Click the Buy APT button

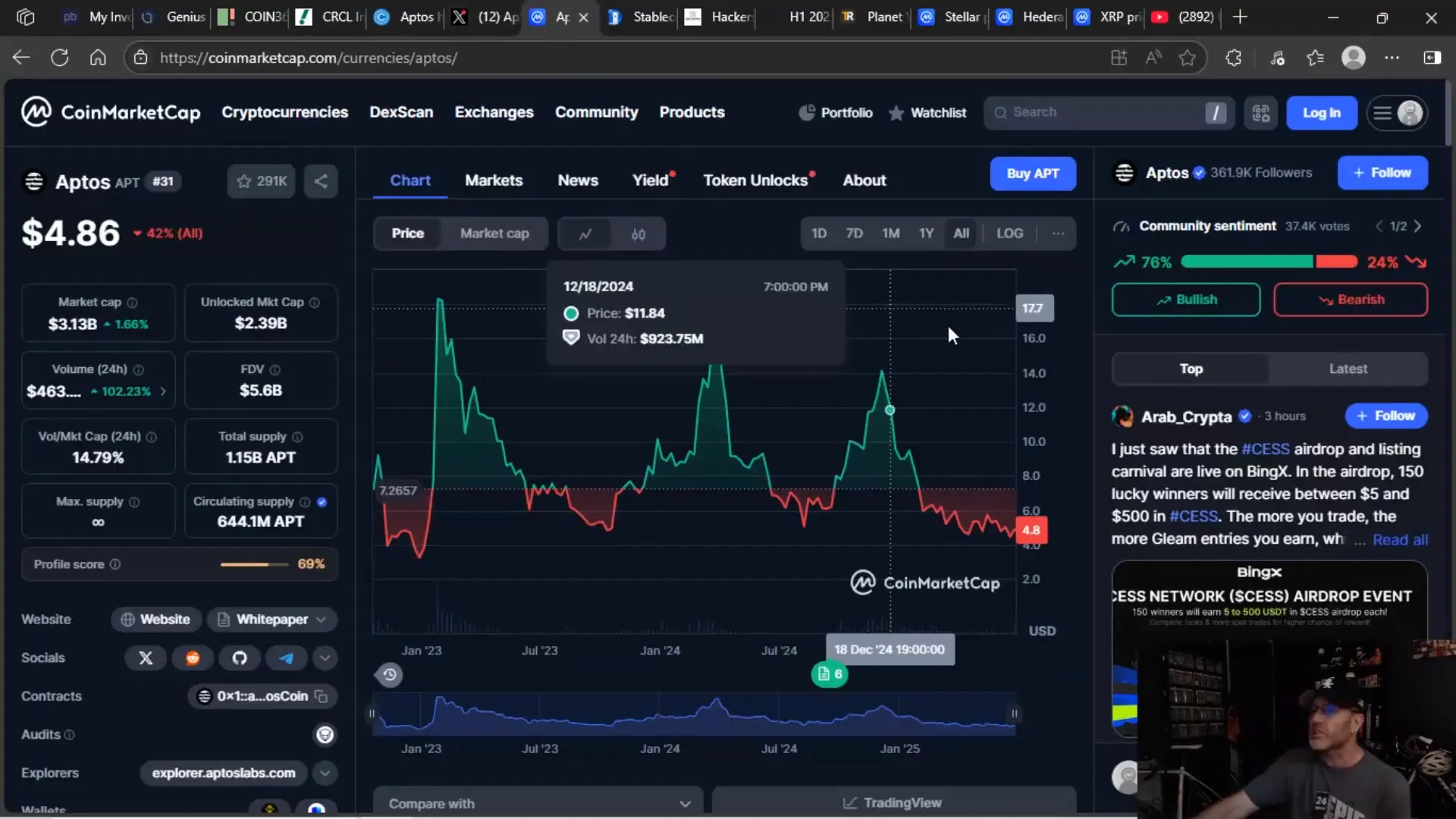coord(1033,174)
